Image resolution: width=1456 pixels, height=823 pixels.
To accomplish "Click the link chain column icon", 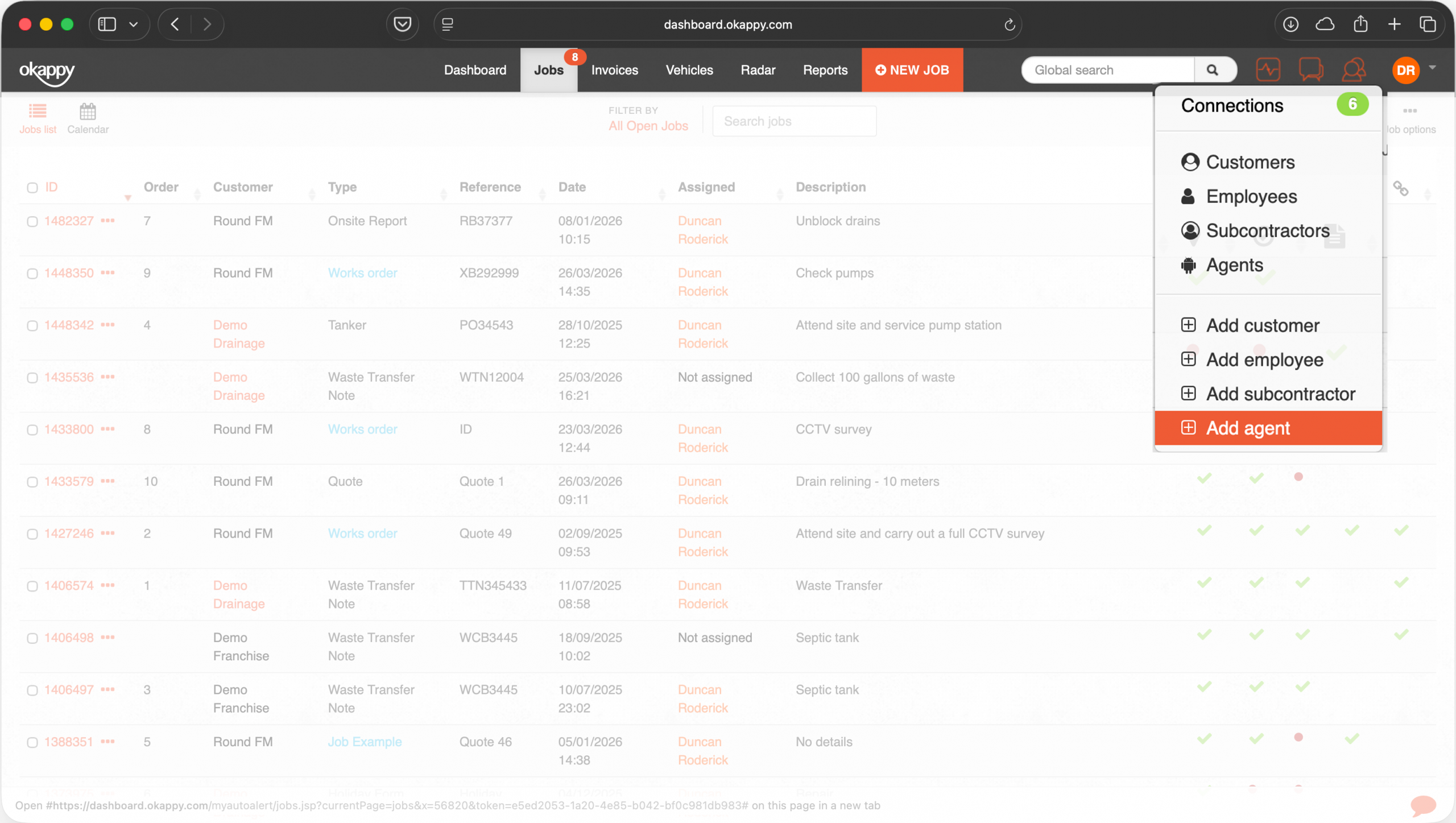I will point(1400,188).
